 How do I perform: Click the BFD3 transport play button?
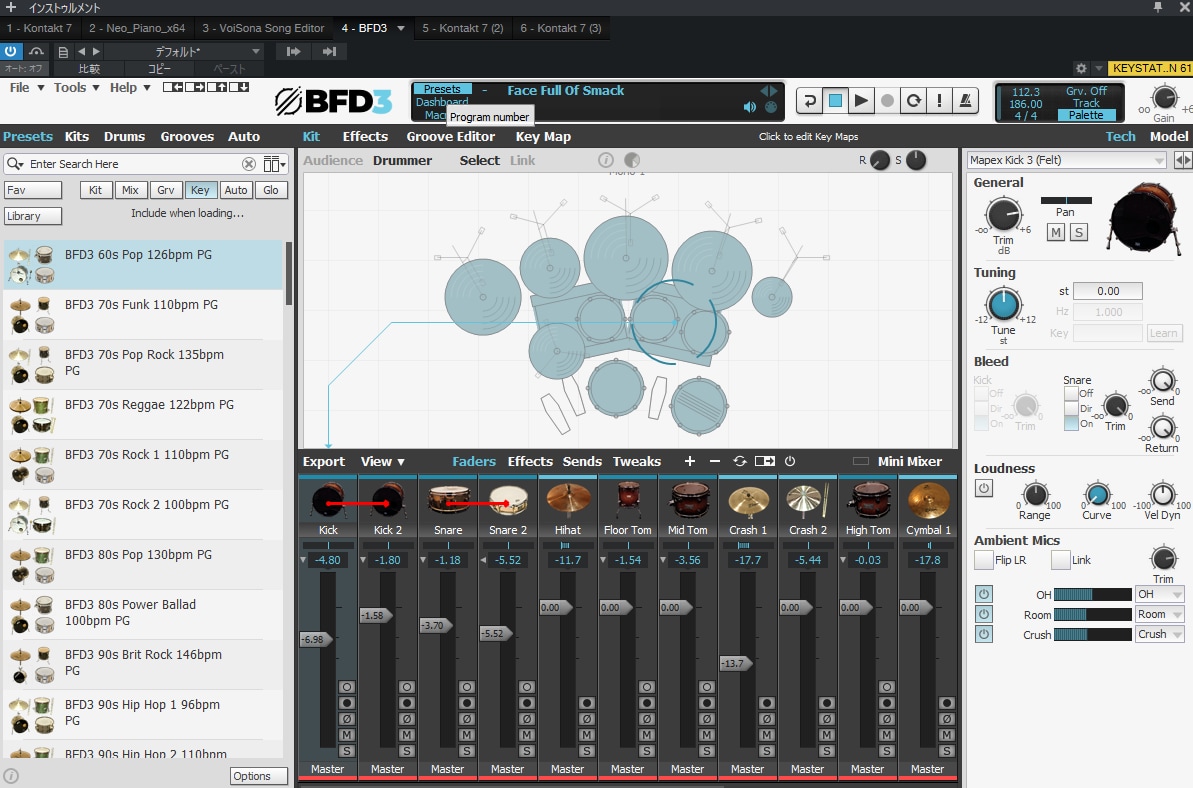[x=861, y=100]
